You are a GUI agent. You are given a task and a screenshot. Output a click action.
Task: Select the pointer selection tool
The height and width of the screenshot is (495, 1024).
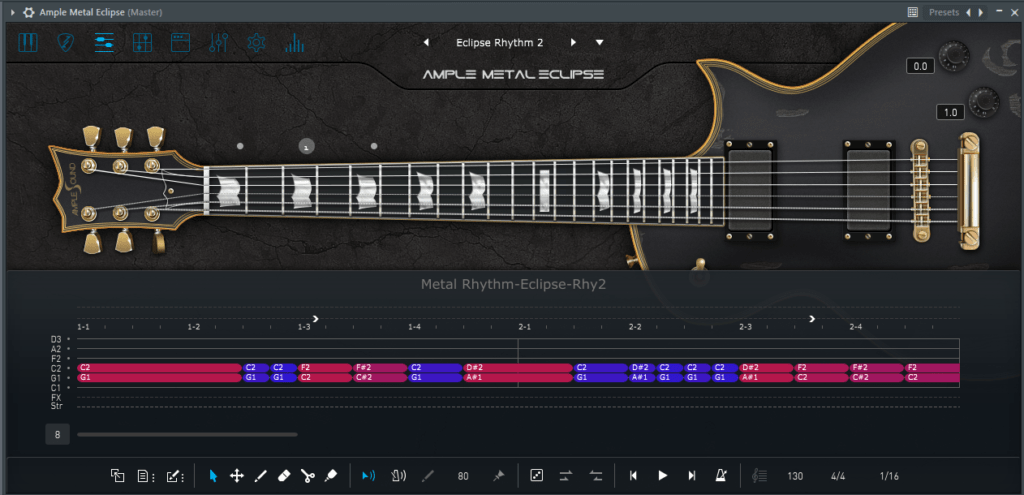click(213, 476)
